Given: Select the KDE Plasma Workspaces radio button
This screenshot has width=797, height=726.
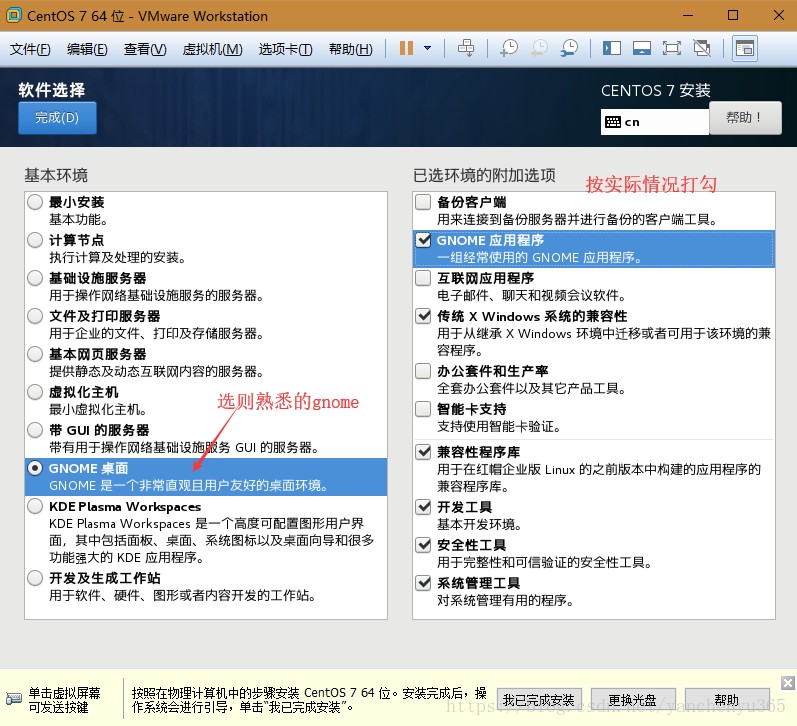Looking at the screenshot, I should pyautogui.click(x=35, y=506).
